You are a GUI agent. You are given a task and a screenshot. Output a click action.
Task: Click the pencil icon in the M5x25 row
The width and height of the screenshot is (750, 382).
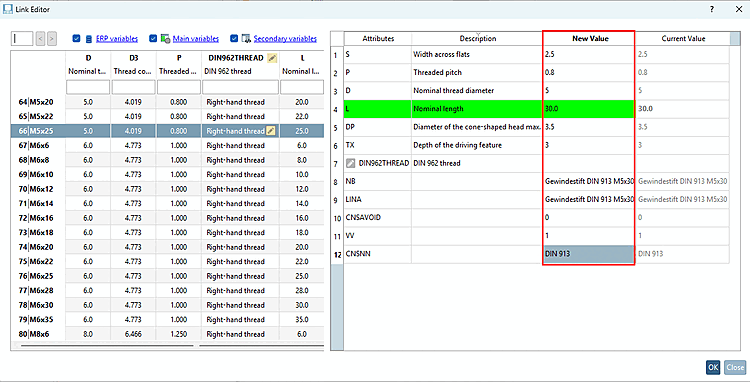[x=271, y=131]
